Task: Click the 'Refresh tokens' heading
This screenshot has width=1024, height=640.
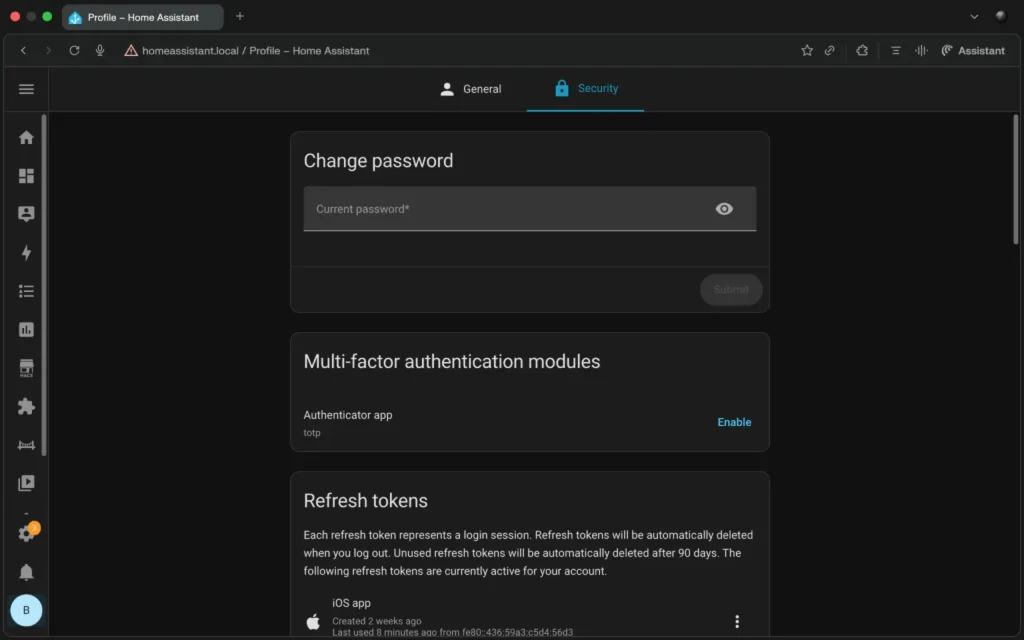Action: [365, 500]
